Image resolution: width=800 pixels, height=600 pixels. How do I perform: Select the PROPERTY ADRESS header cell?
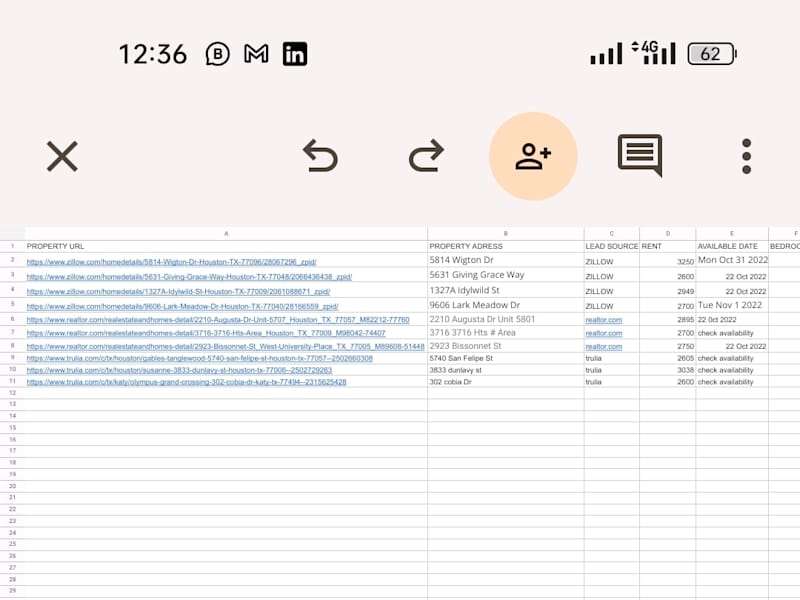506,246
